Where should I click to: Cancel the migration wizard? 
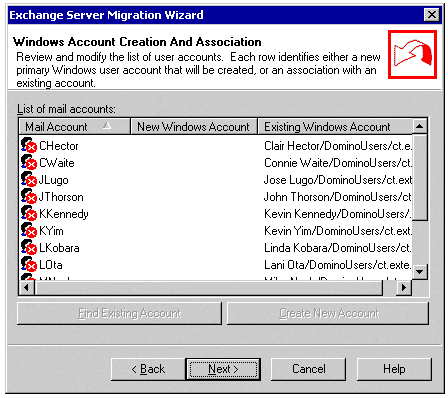point(309,369)
